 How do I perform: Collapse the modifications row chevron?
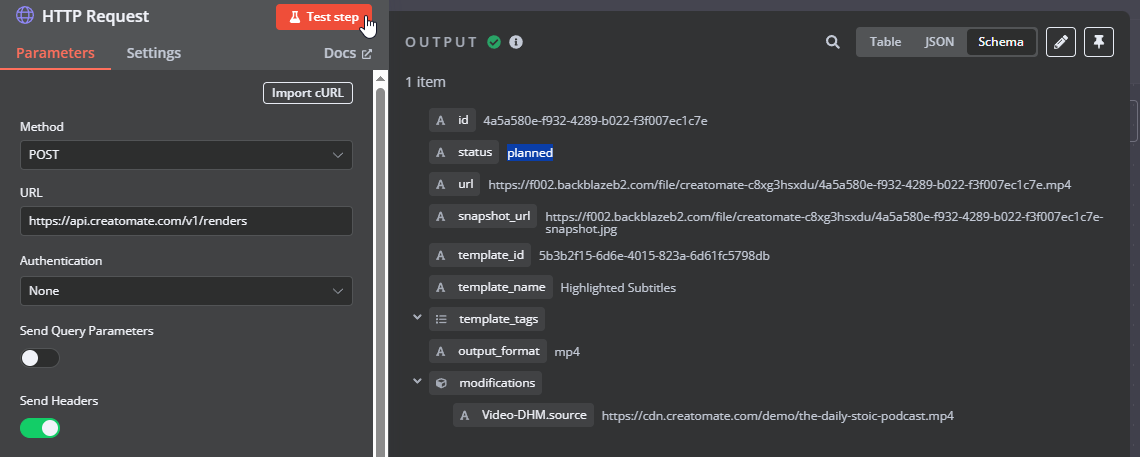pos(417,381)
